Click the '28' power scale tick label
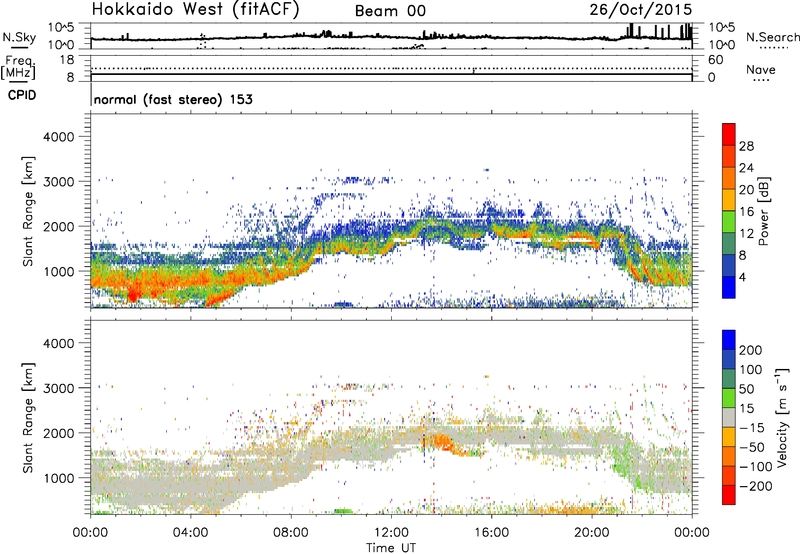The height and width of the screenshot is (554, 800). pyautogui.click(x=746, y=146)
